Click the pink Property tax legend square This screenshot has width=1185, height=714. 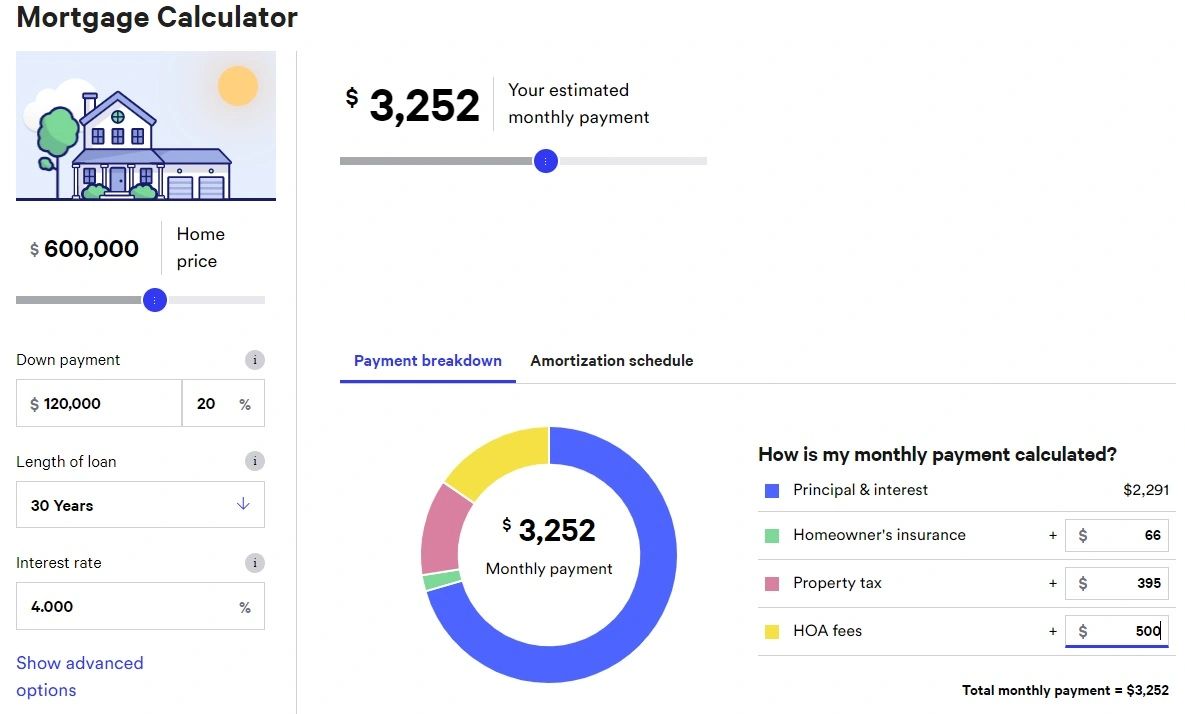coord(771,584)
